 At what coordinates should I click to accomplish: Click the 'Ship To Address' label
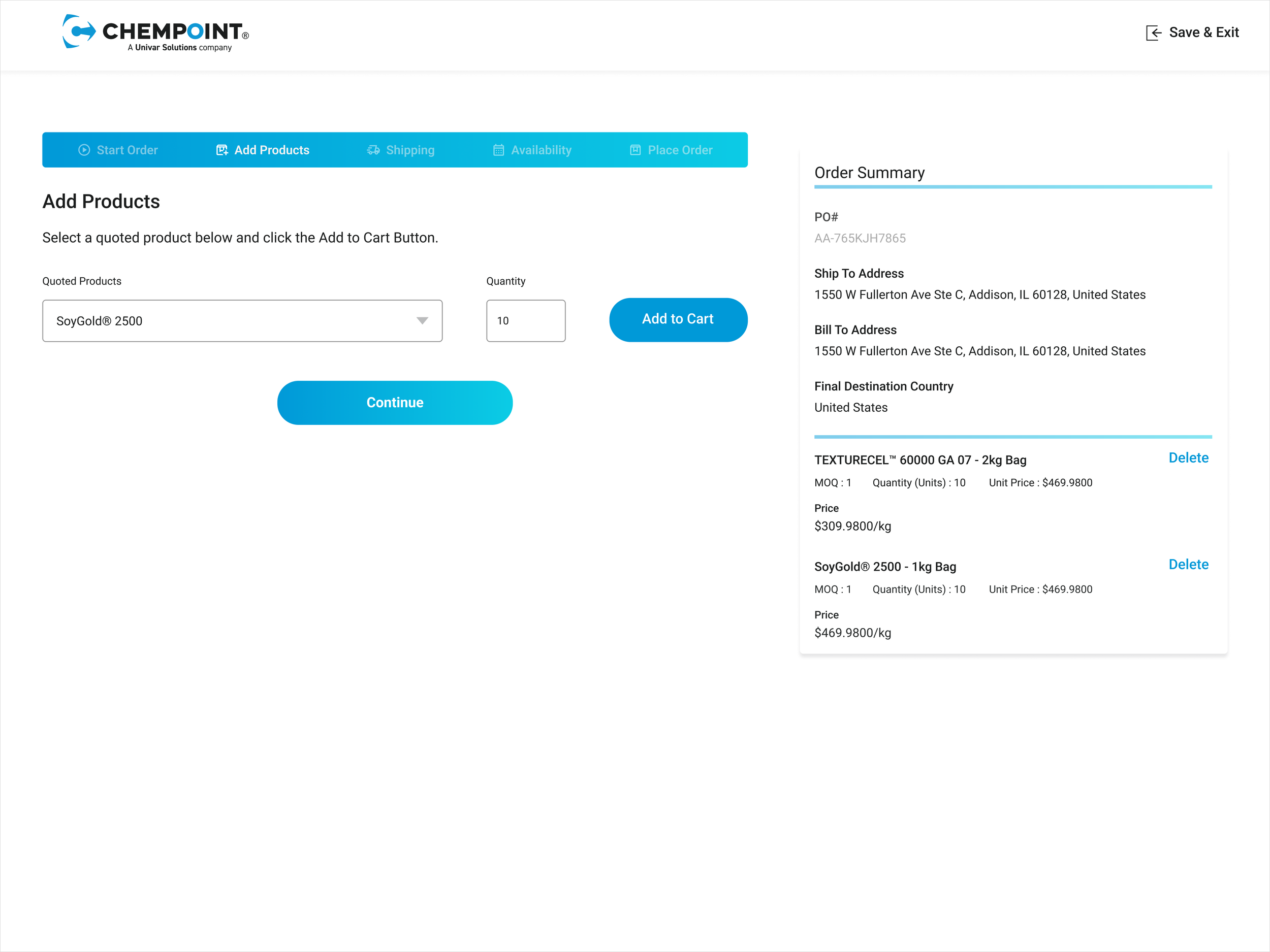(859, 274)
